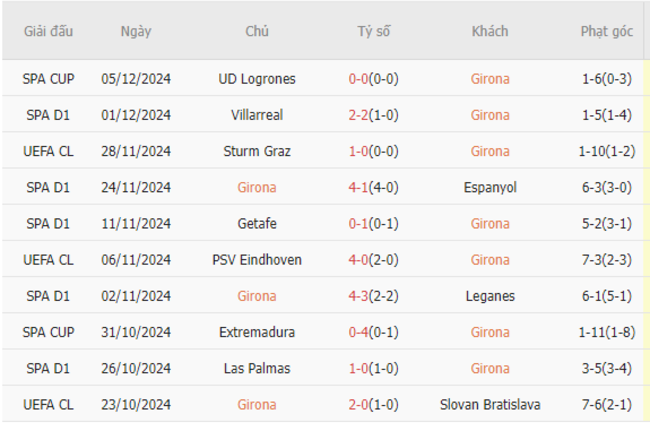Open Villarreal team link
Image resolution: width=650 pixels, height=431 pixels.
[x=257, y=115]
